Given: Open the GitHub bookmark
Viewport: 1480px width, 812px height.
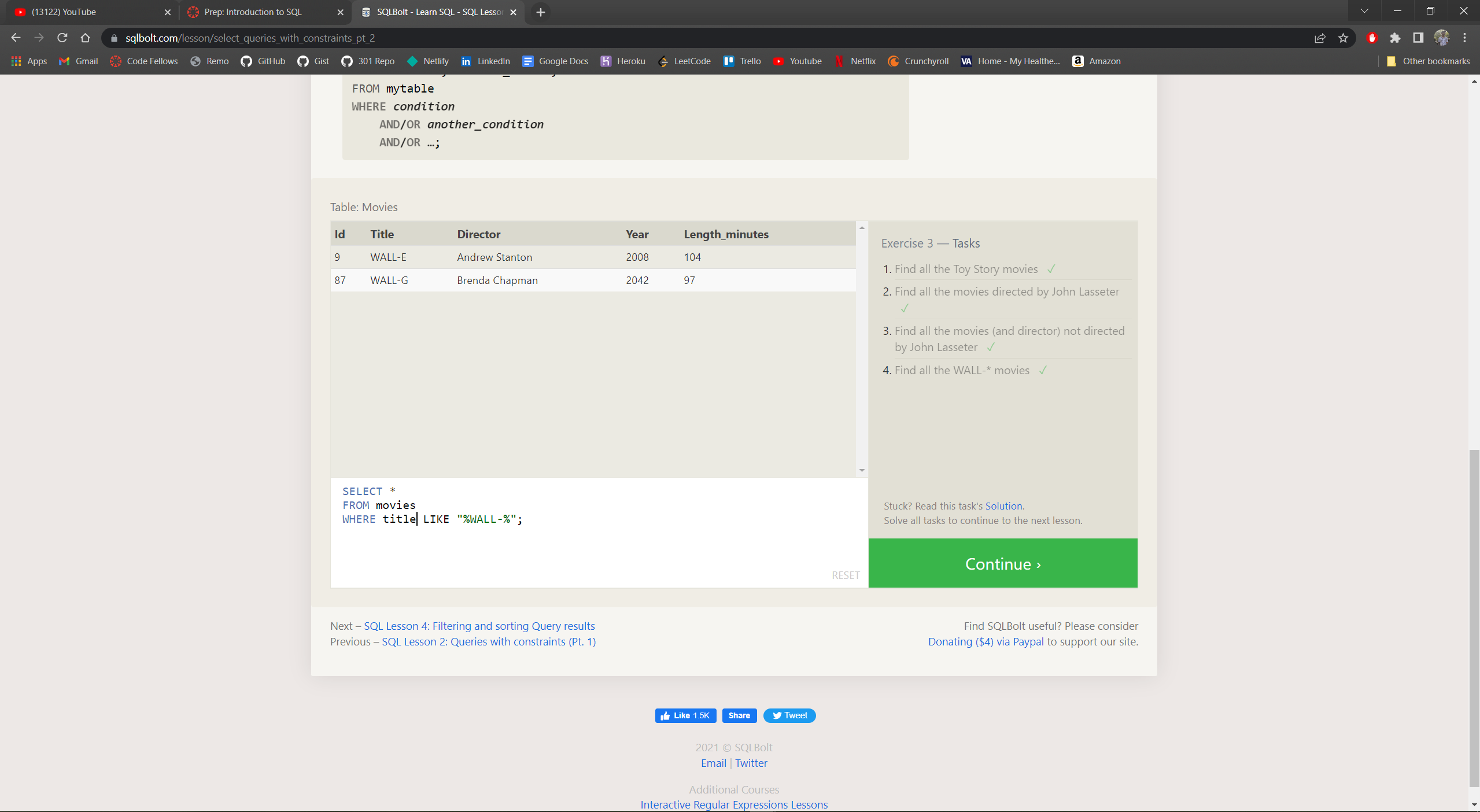Looking at the screenshot, I should (x=263, y=61).
